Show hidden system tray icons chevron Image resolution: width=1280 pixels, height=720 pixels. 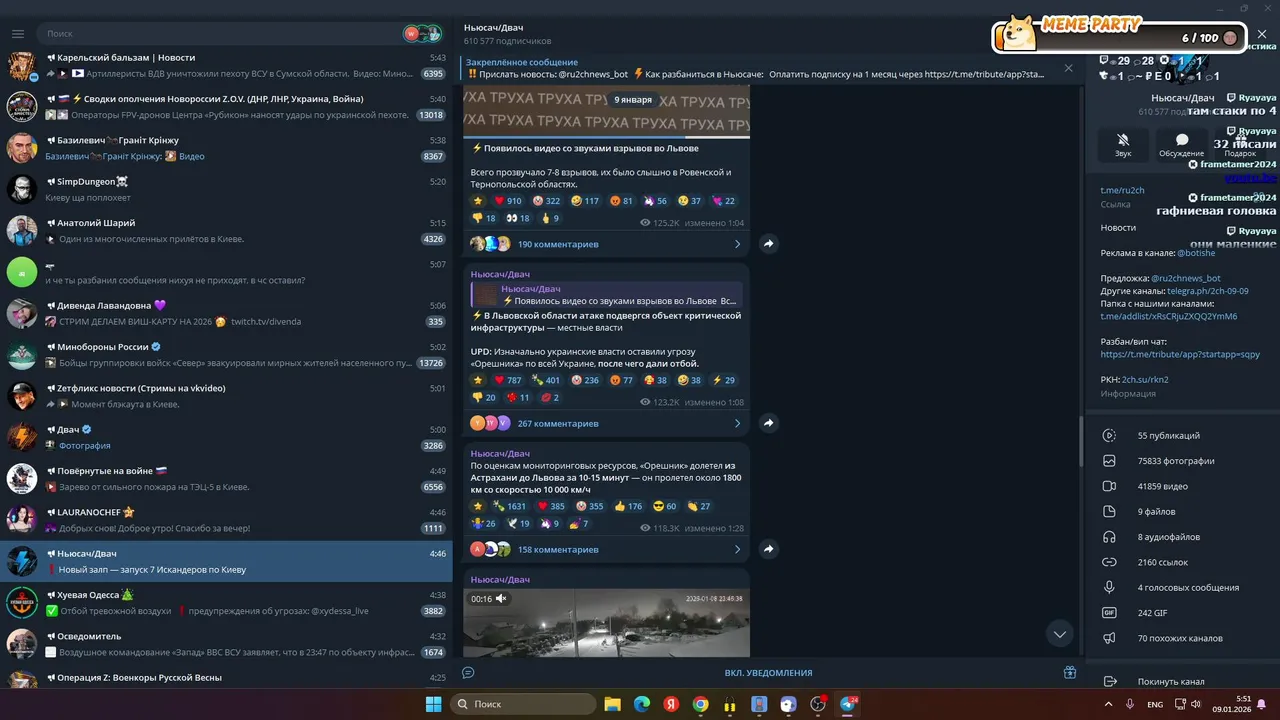pyautogui.click(x=1108, y=704)
